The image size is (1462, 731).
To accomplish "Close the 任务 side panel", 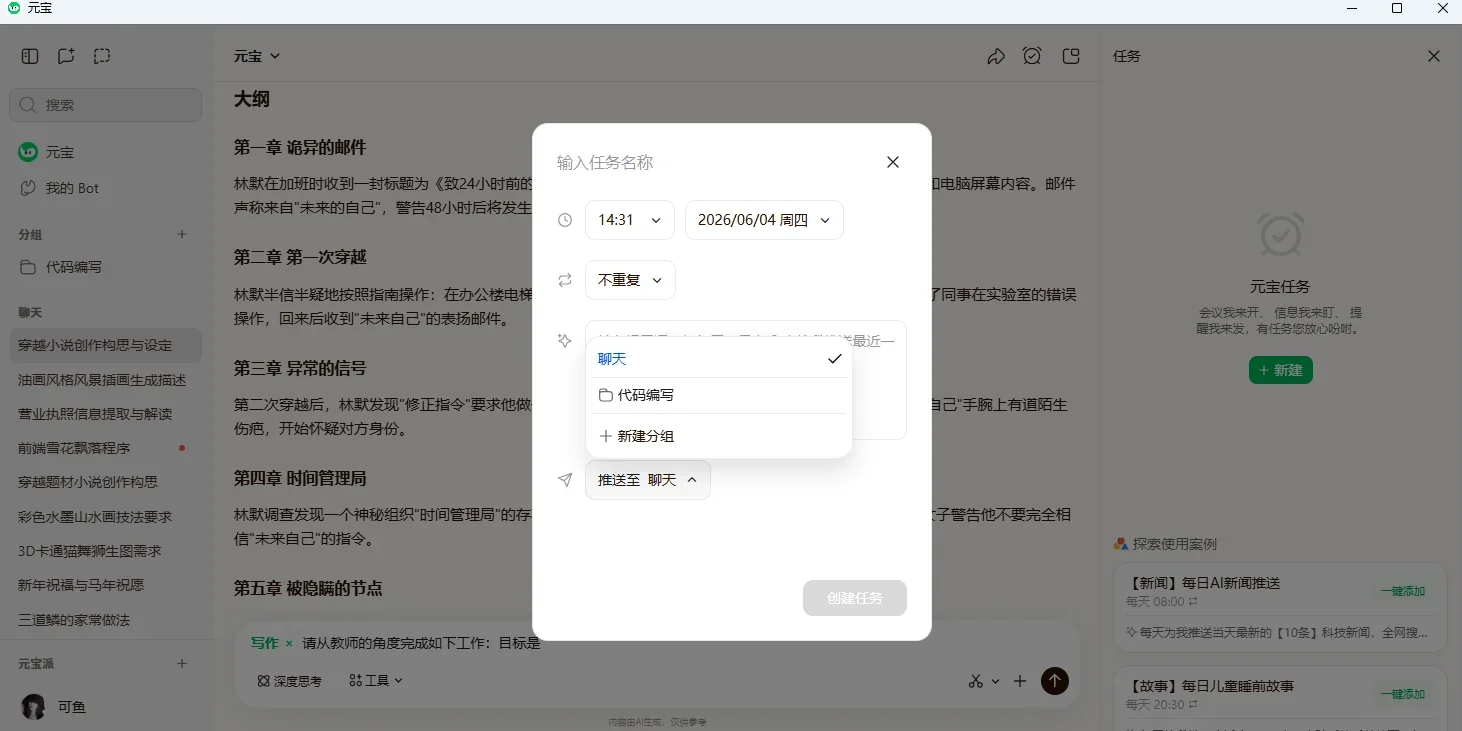I will pyautogui.click(x=1434, y=56).
